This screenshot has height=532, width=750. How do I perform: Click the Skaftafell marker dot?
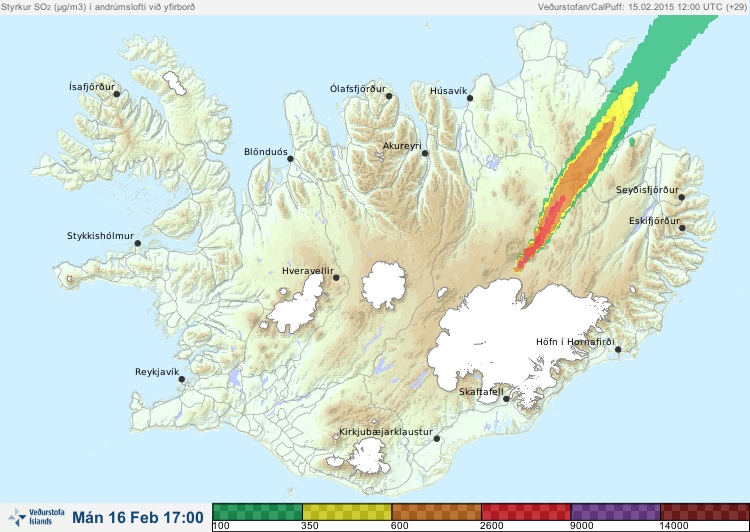[506, 399]
